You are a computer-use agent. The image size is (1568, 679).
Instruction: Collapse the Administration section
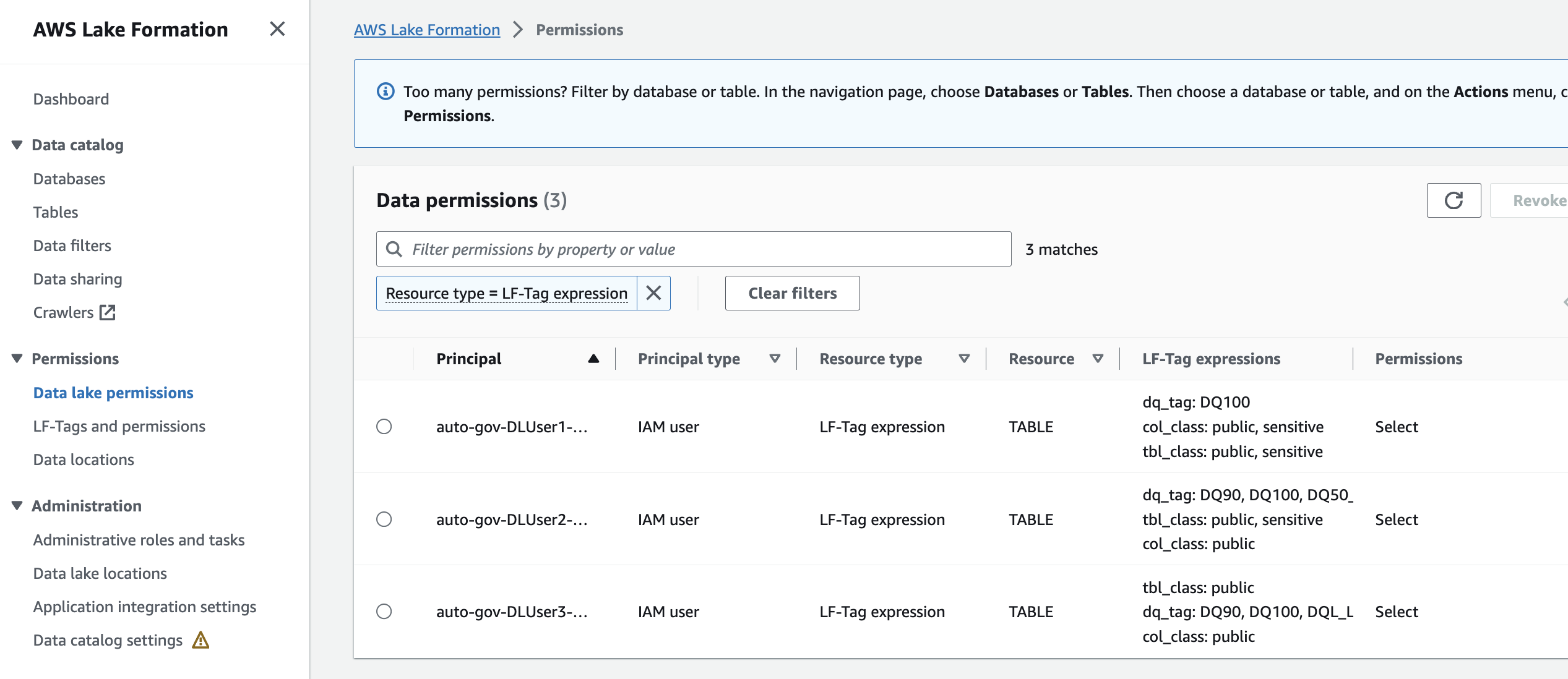coord(17,506)
